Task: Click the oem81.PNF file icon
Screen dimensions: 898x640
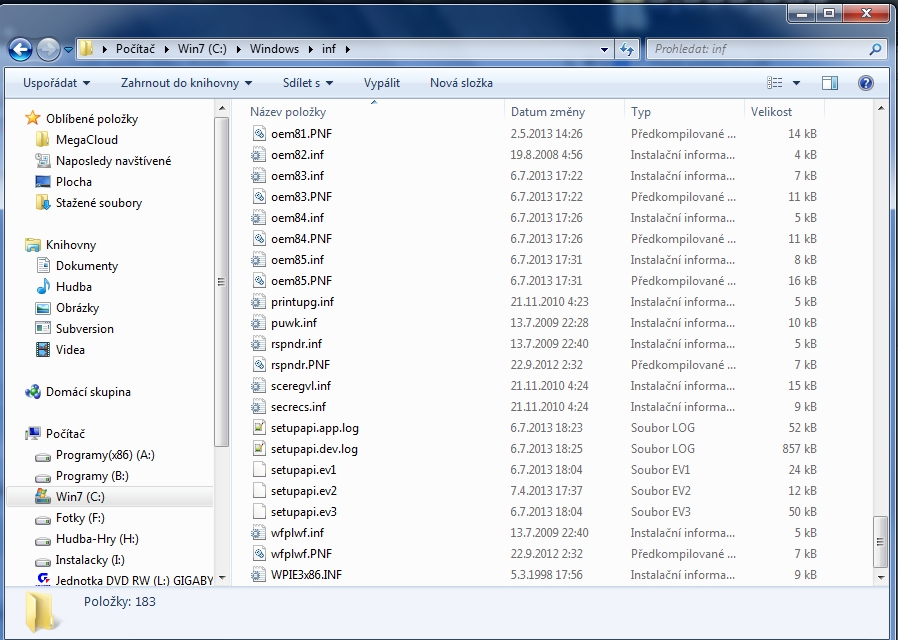Action: (259, 133)
